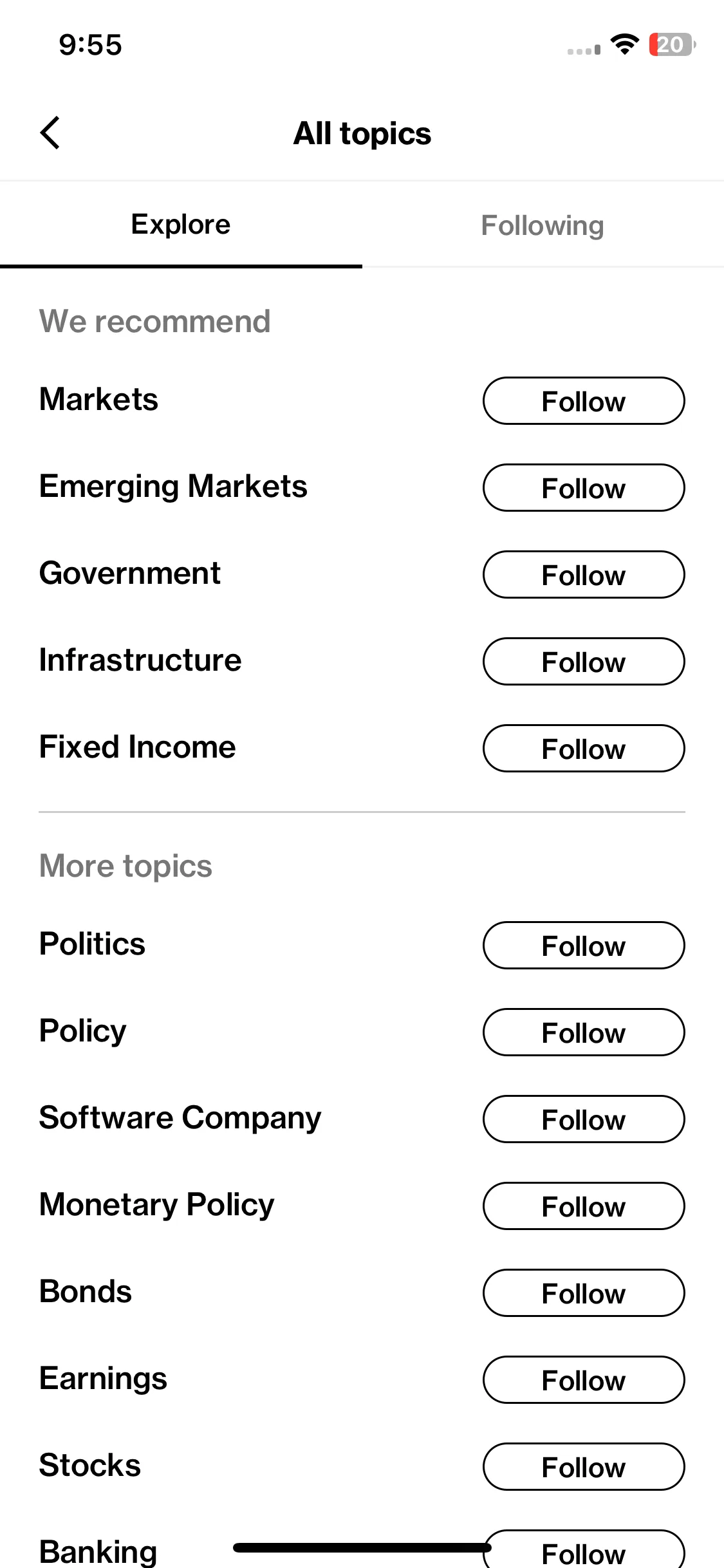
Task: Follow the Infrastructure topic
Action: 584,662
